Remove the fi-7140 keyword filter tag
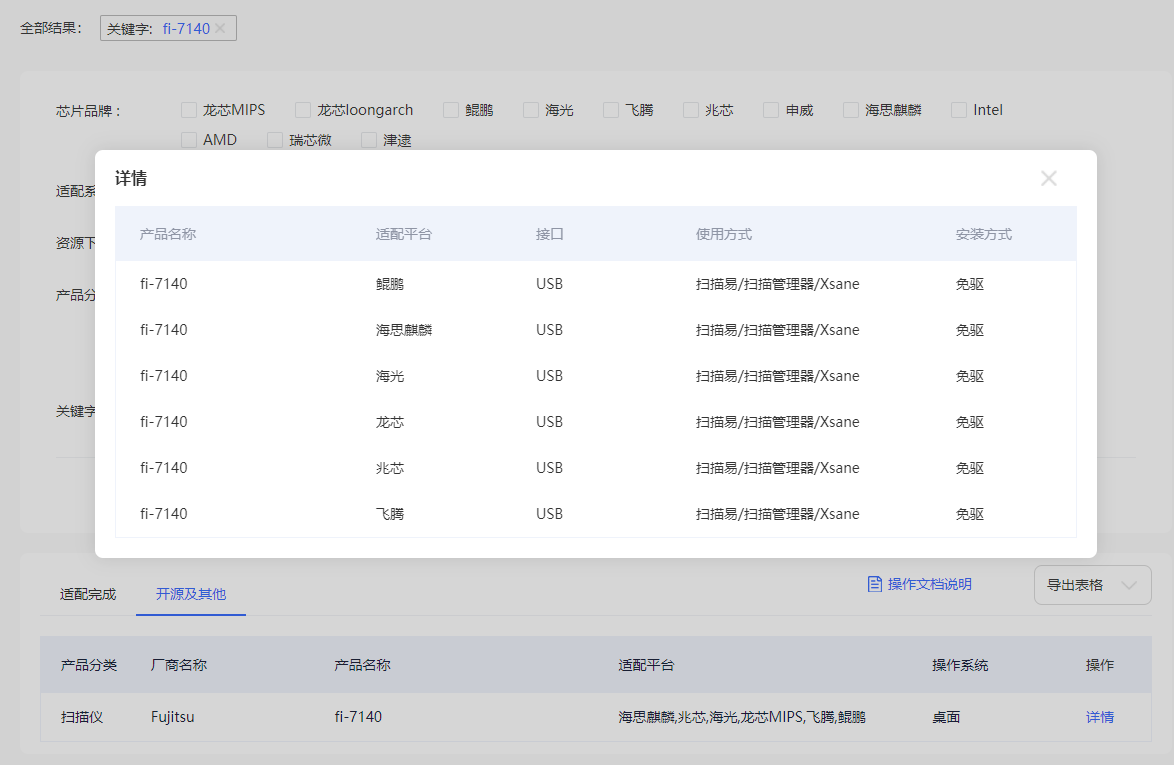This screenshot has height=765, width=1174. coord(220,29)
